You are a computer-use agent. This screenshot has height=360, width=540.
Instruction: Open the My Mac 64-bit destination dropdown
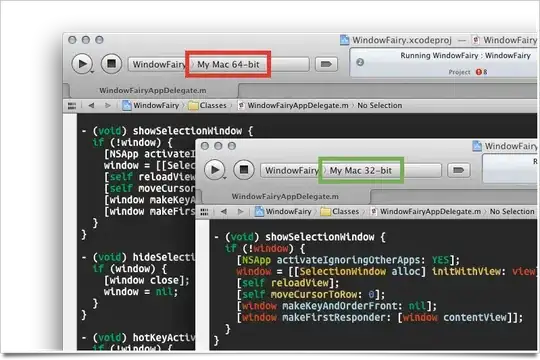click(228, 64)
